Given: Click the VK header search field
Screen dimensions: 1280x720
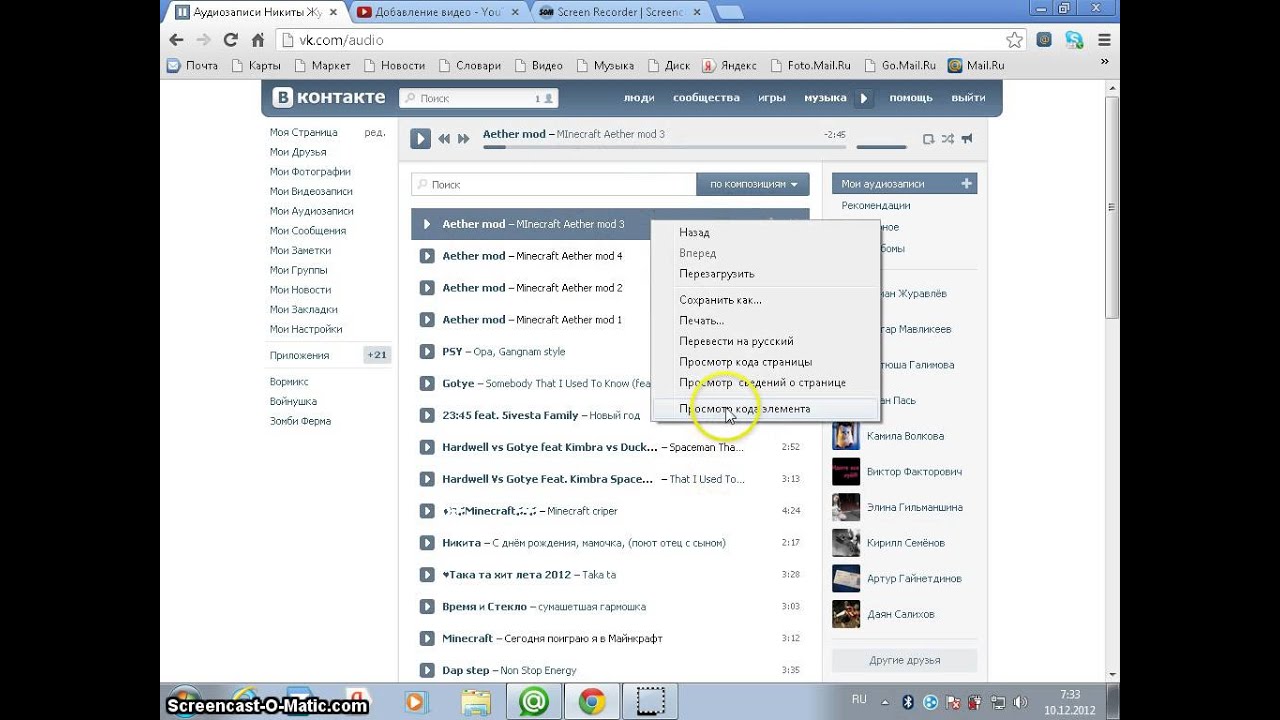Looking at the screenshot, I should 479,98.
